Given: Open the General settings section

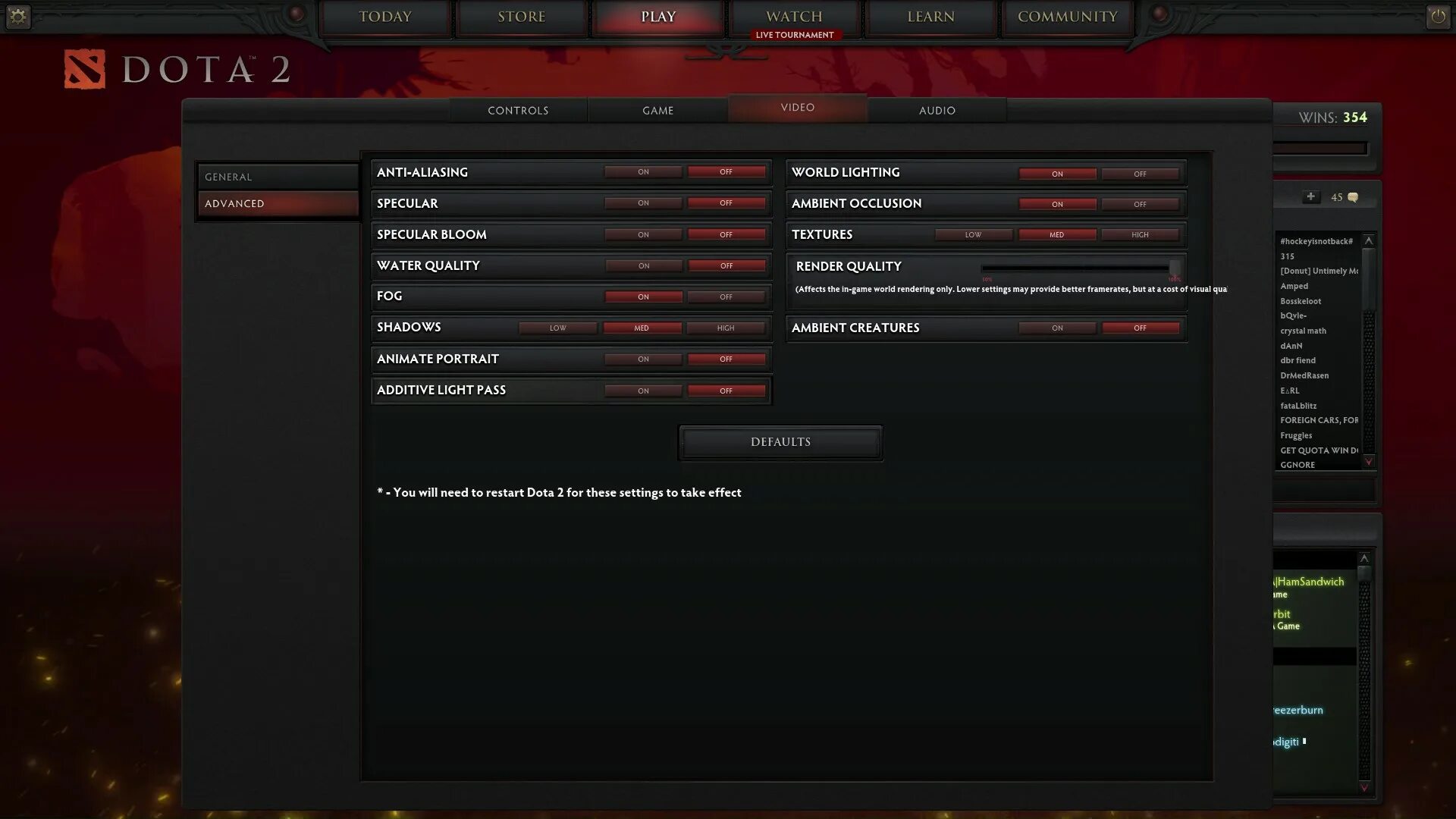Looking at the screenshot, I should click(278, 177).
